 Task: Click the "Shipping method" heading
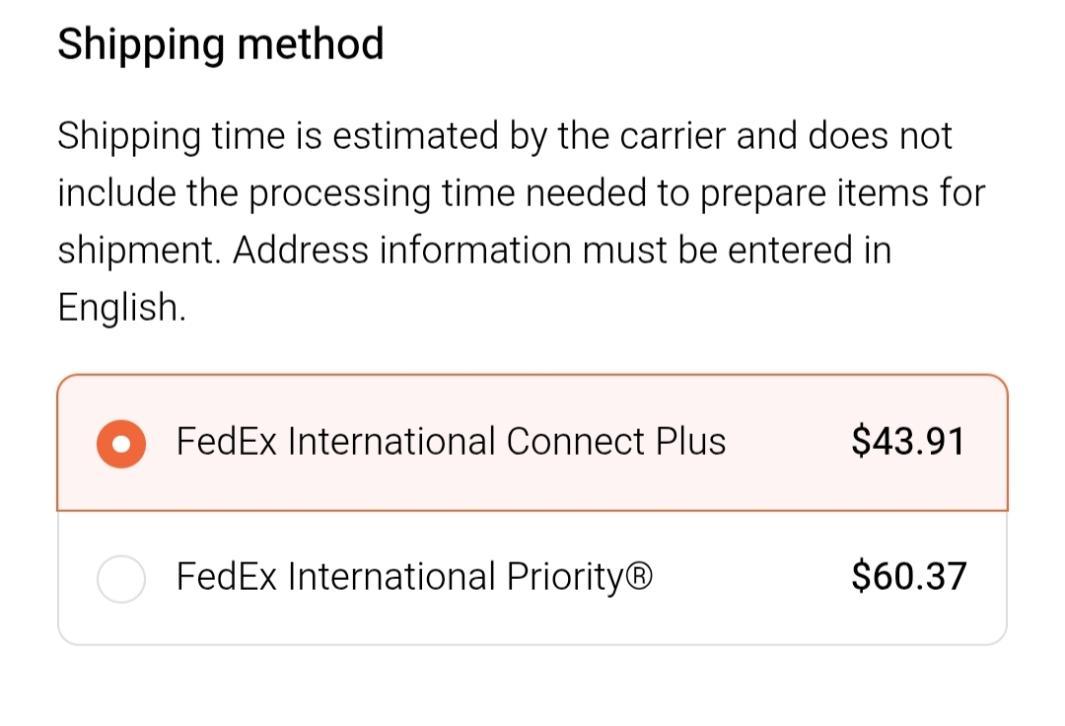[220, 45]
